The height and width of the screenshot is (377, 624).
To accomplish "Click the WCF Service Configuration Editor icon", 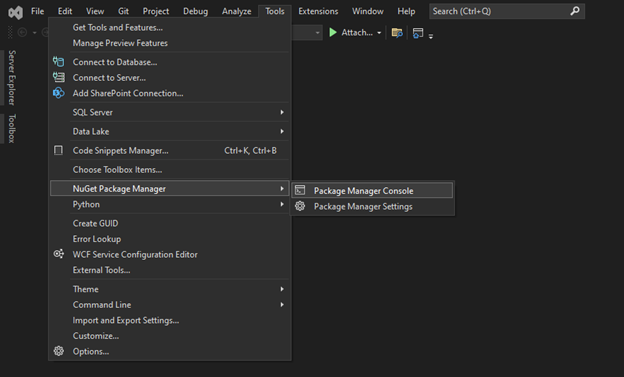I will click(x=58, y=254).
